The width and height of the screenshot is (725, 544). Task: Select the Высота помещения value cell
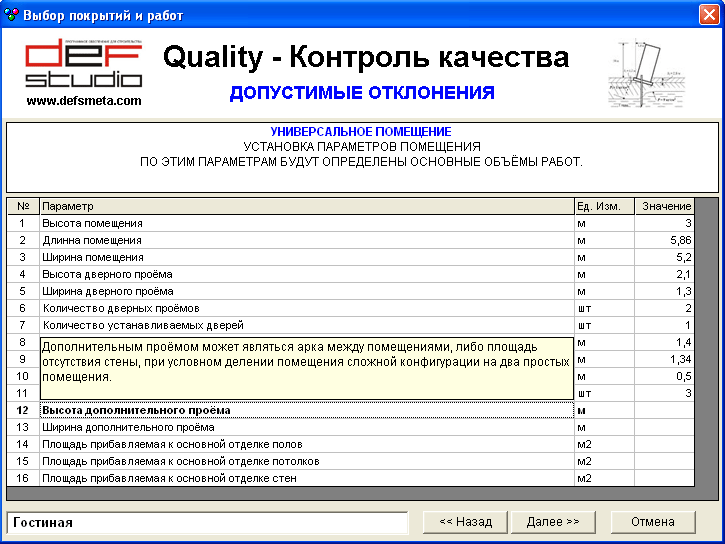663,224
